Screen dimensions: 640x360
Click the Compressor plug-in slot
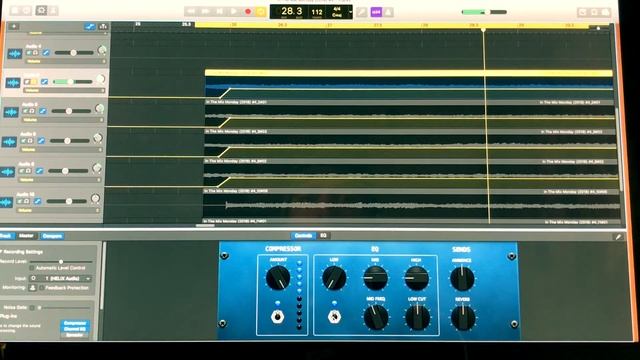[75, 323]
